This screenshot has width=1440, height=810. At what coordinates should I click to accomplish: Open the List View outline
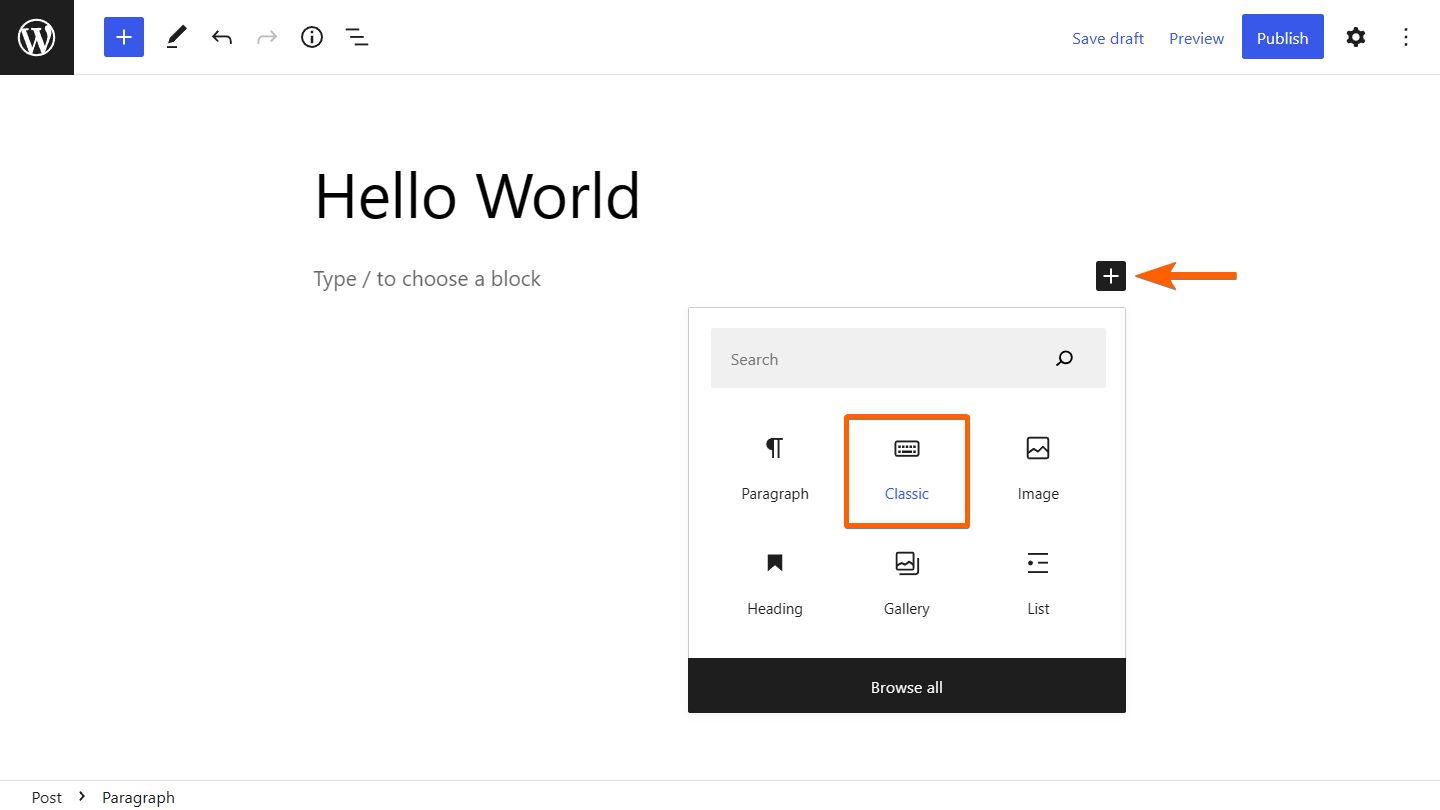pos(357,37)
